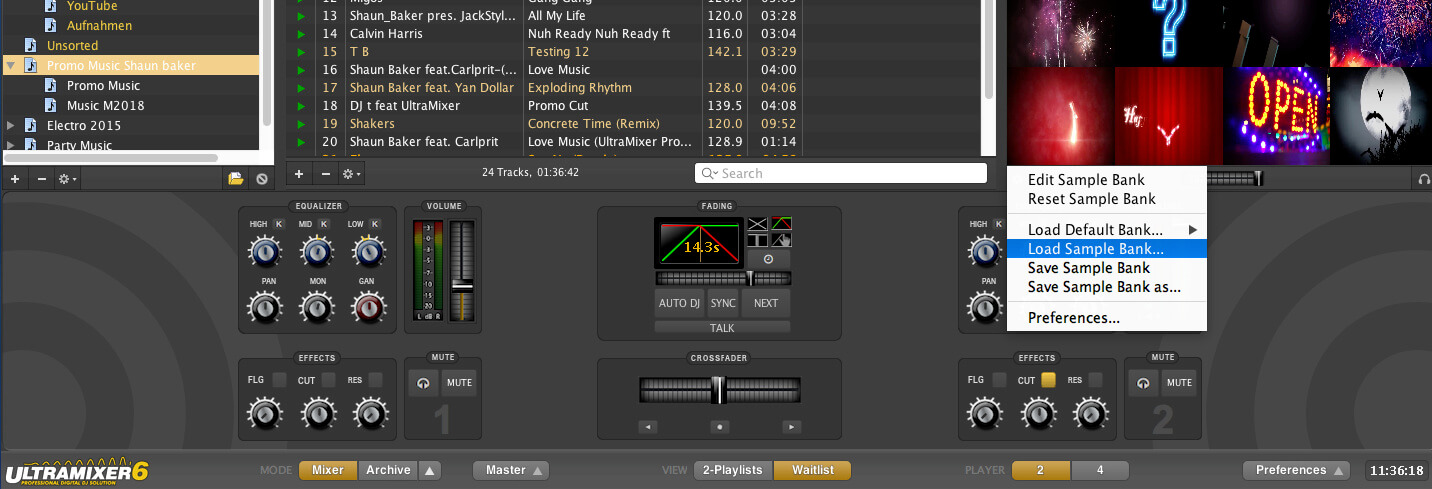Add track with playlist plus icon
The image size is (1432, 489).
(299, 174)
